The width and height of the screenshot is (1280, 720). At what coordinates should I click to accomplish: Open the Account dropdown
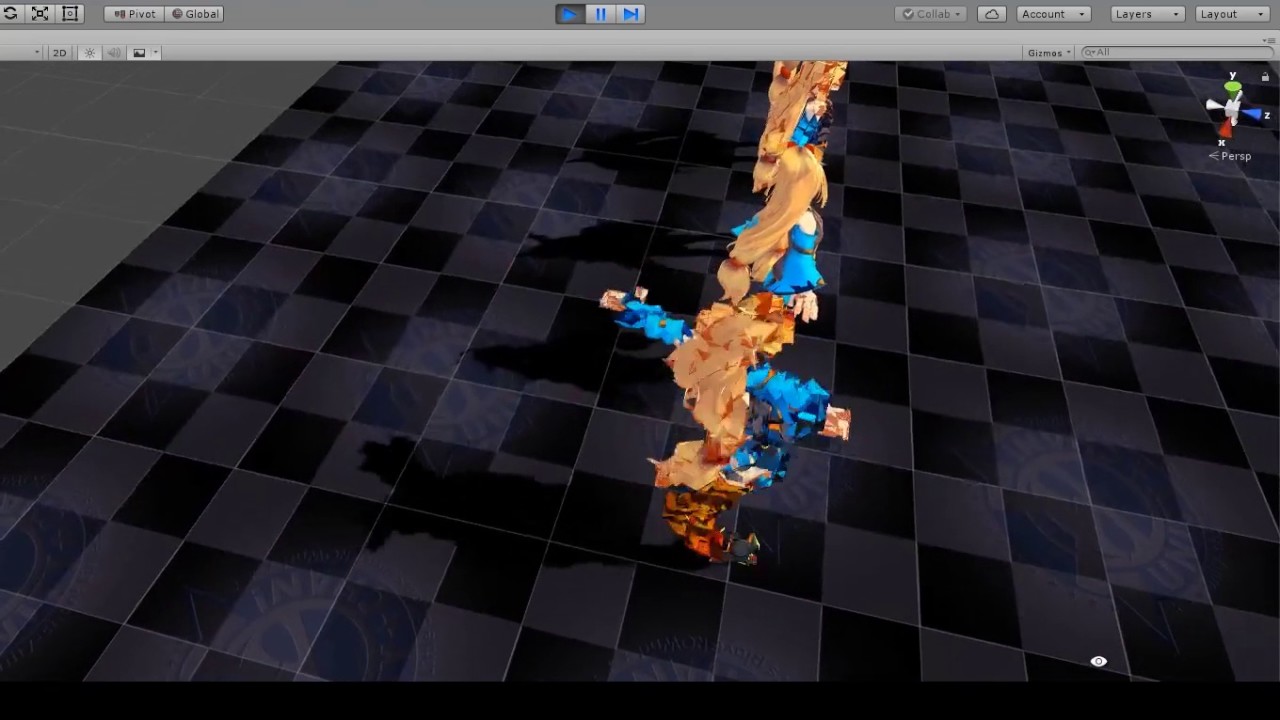(1054, 14)
